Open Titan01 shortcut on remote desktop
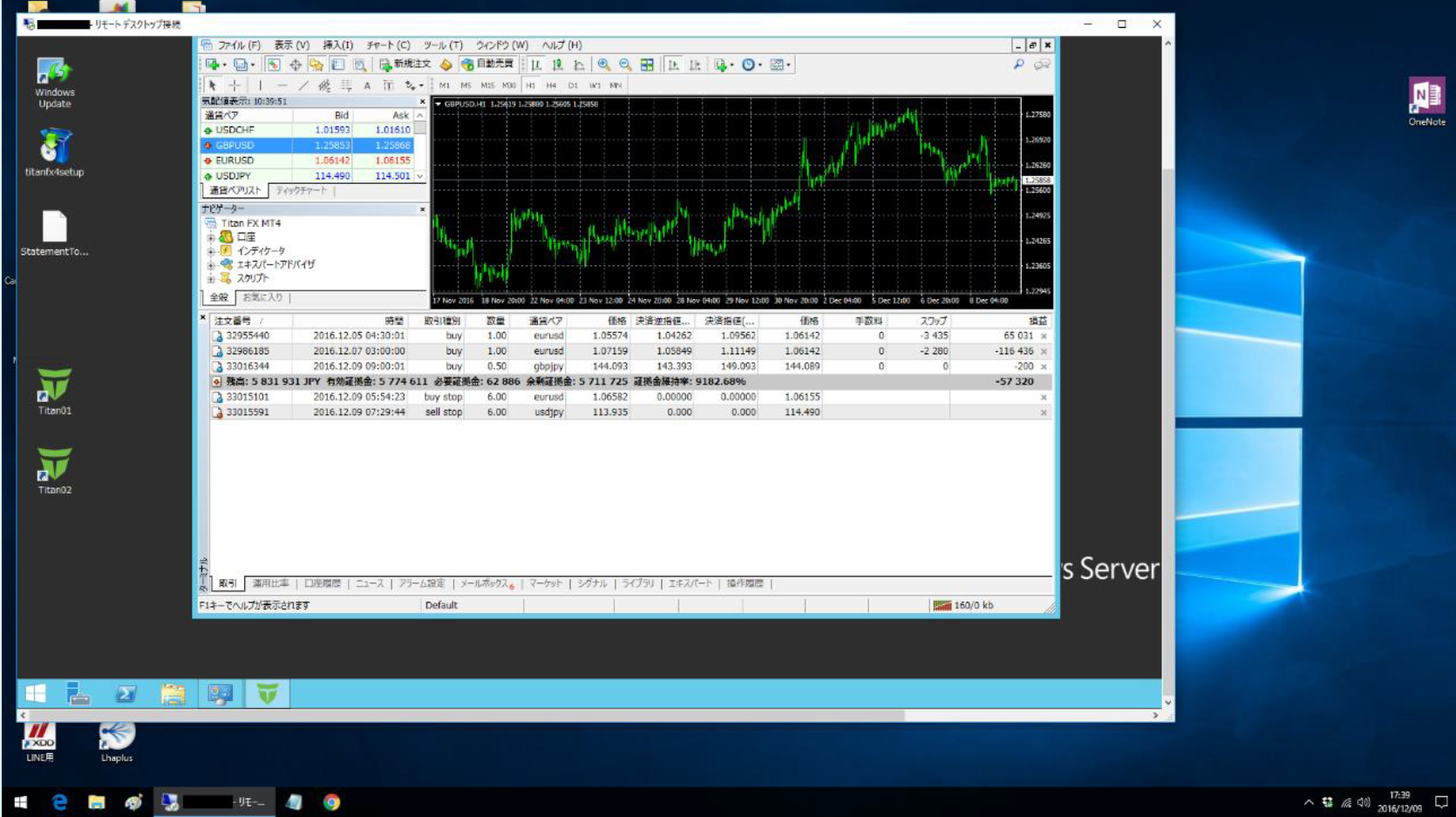This screenshot has width=1456, height=817. tap(54, 391)
